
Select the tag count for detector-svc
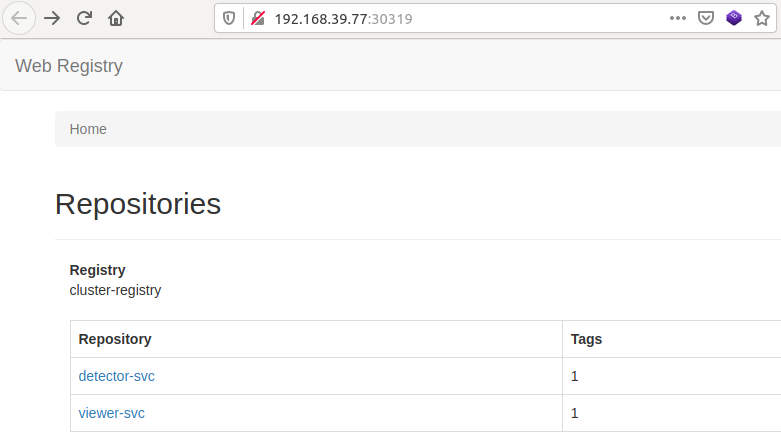point(575,377)
